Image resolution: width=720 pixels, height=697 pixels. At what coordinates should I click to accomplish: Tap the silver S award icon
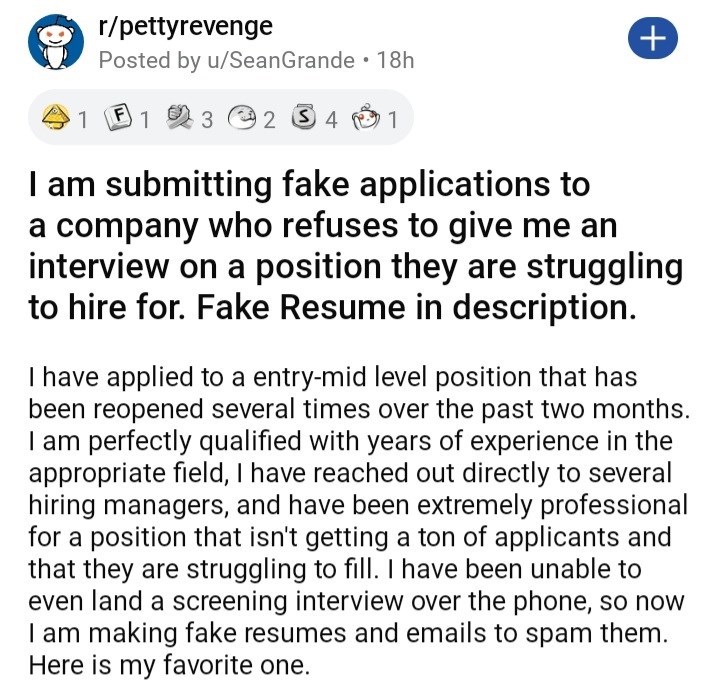coord(302,120)
